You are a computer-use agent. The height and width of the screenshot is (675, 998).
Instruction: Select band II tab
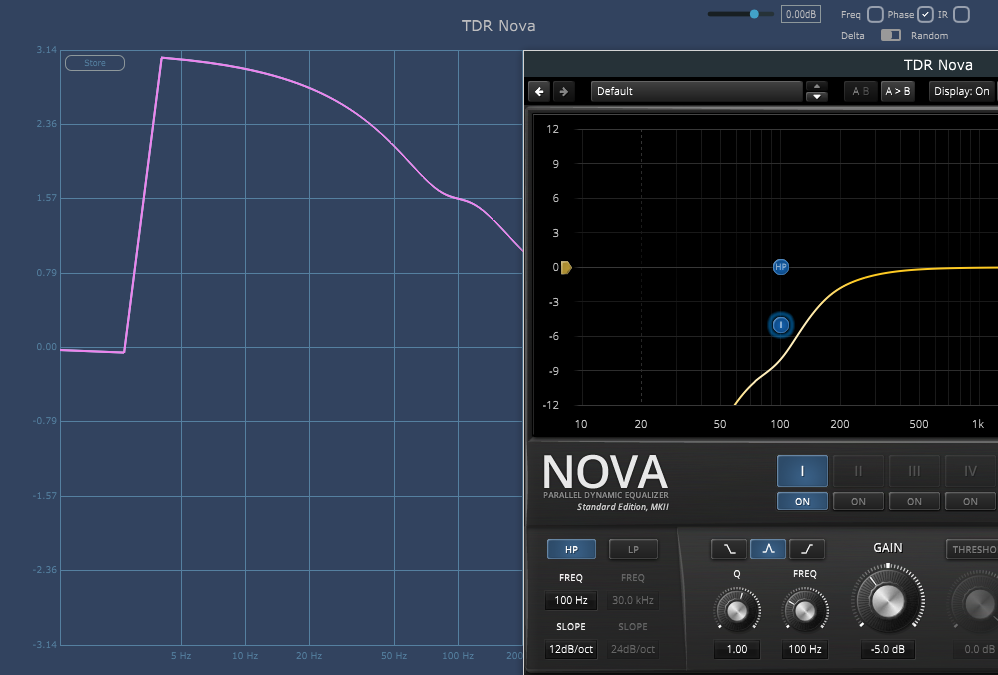pyautogui.click(x=858, y=471)
